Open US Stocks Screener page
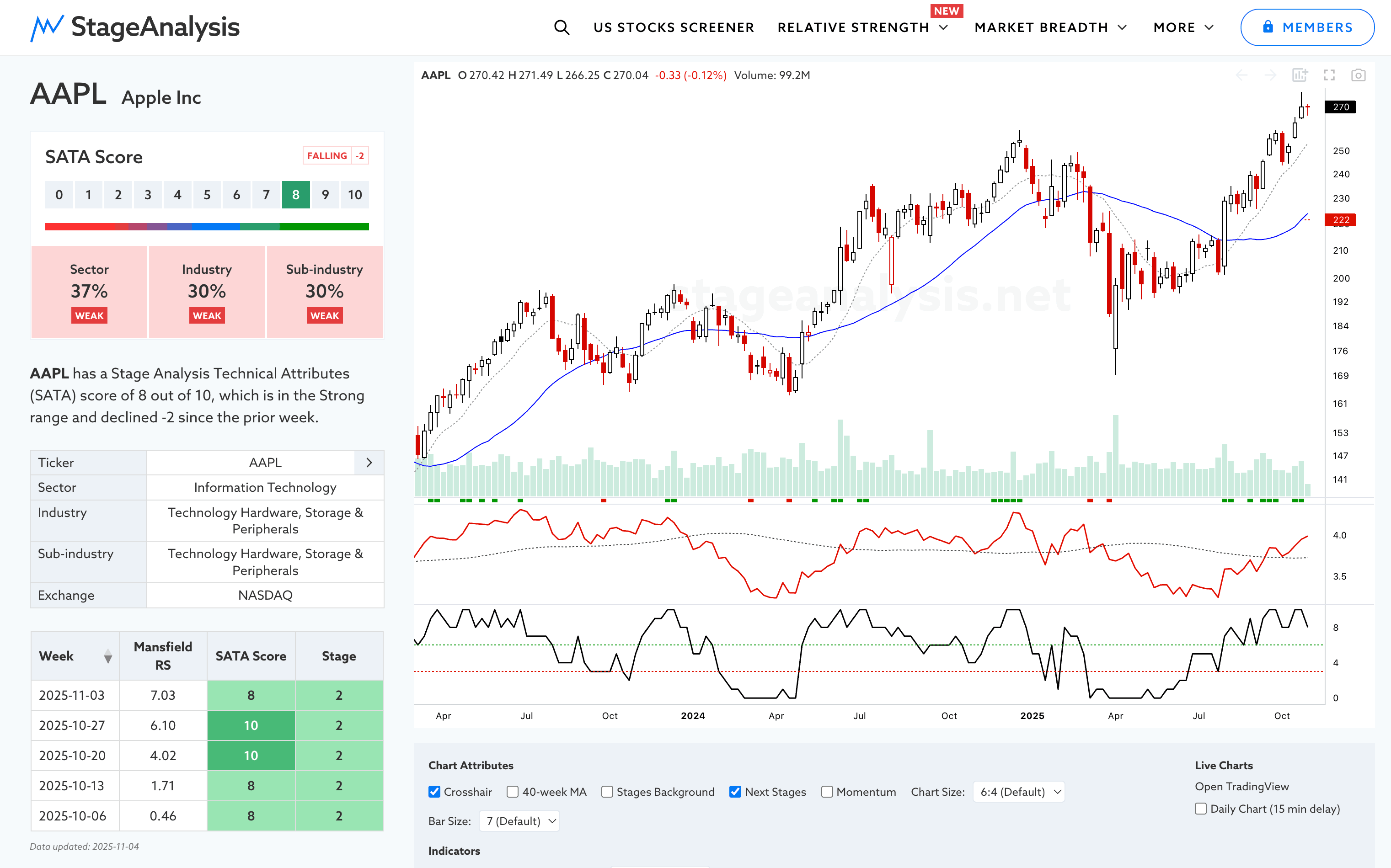1391x868 pixels. (674, 27)
